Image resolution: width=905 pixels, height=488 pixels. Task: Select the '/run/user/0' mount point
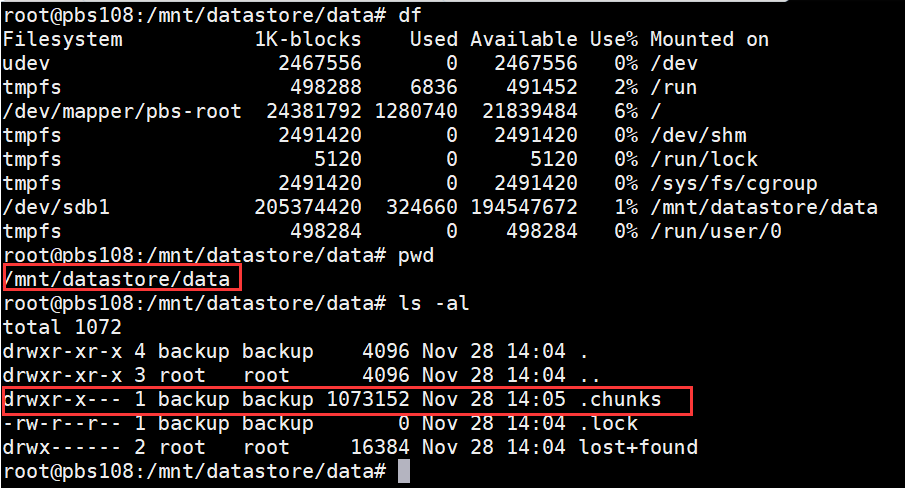click(716, 231)
